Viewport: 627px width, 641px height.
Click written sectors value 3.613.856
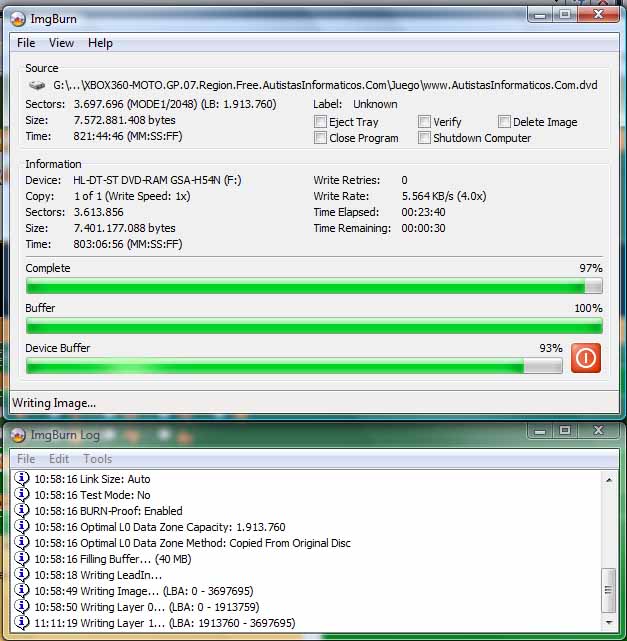point(99,212)
